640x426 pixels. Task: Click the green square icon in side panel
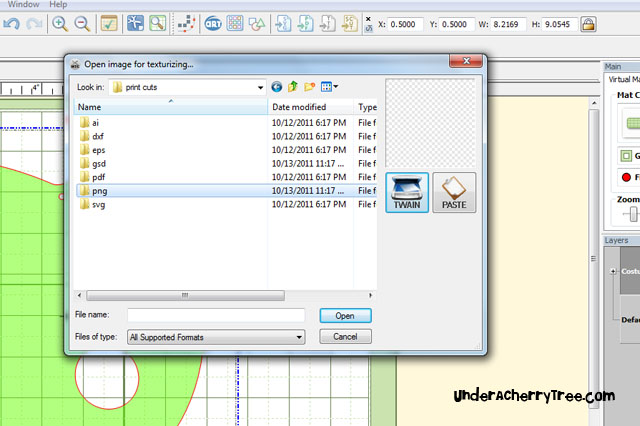(626, 155)
